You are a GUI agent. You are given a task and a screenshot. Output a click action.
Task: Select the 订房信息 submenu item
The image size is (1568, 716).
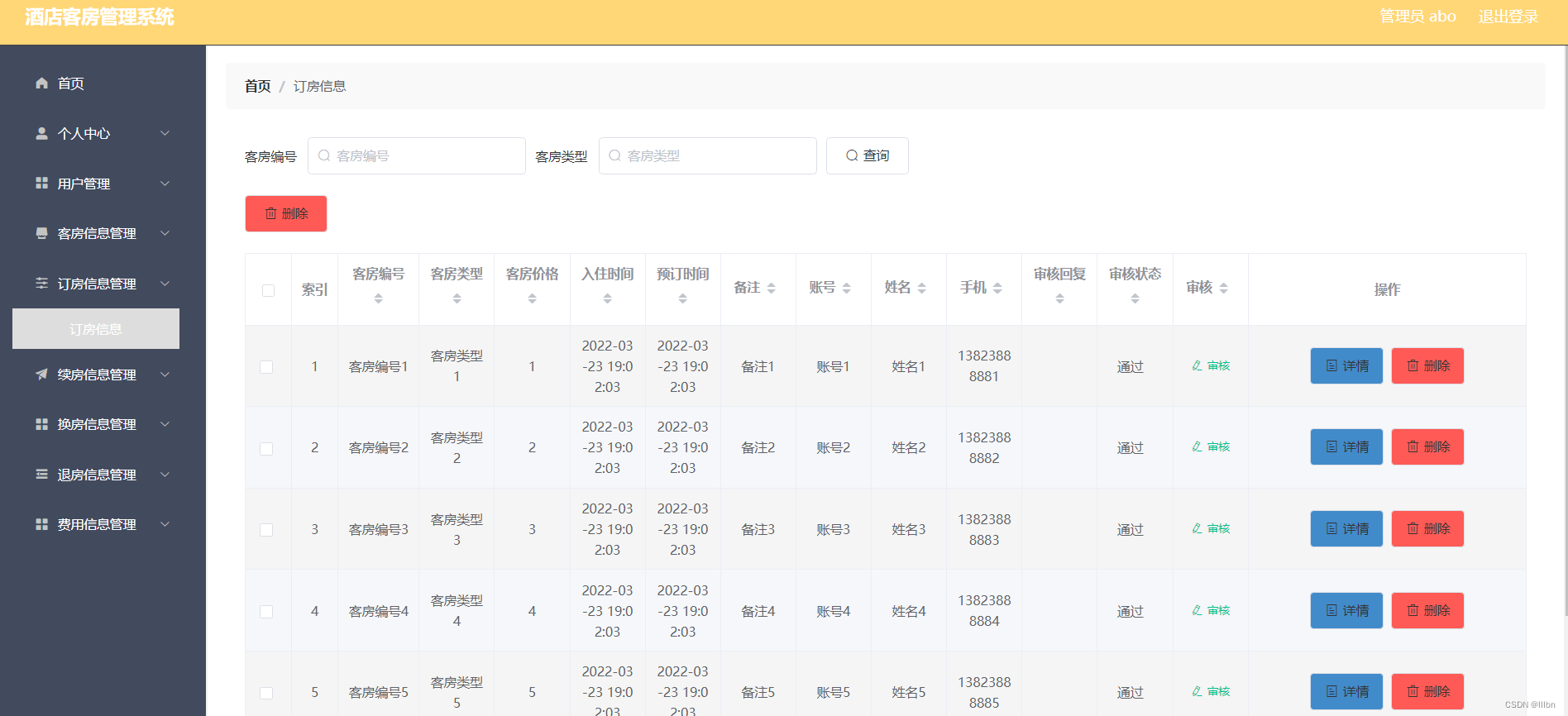click(96, 329)
